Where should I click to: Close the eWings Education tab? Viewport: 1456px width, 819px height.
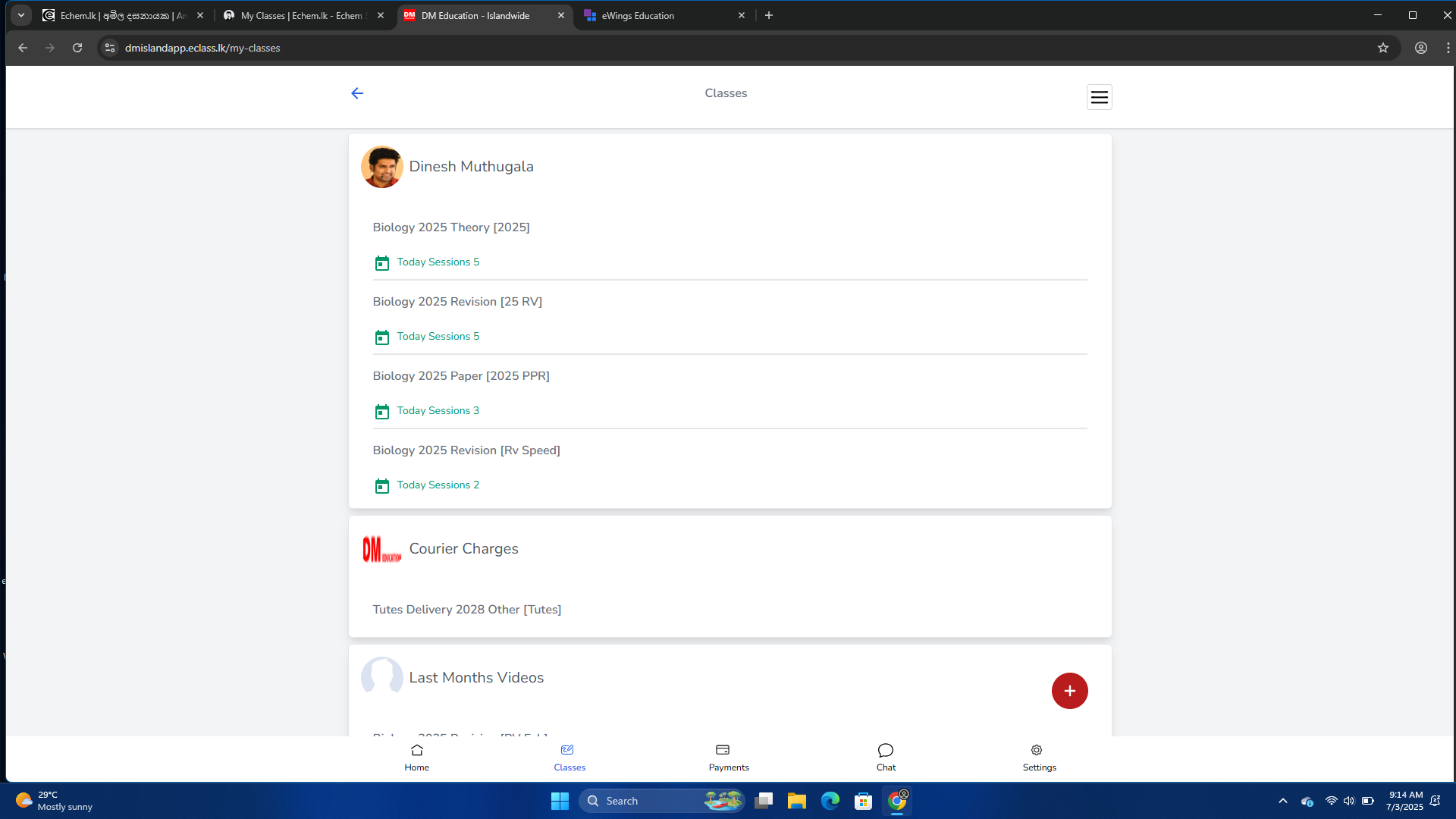tap(742, 15)
